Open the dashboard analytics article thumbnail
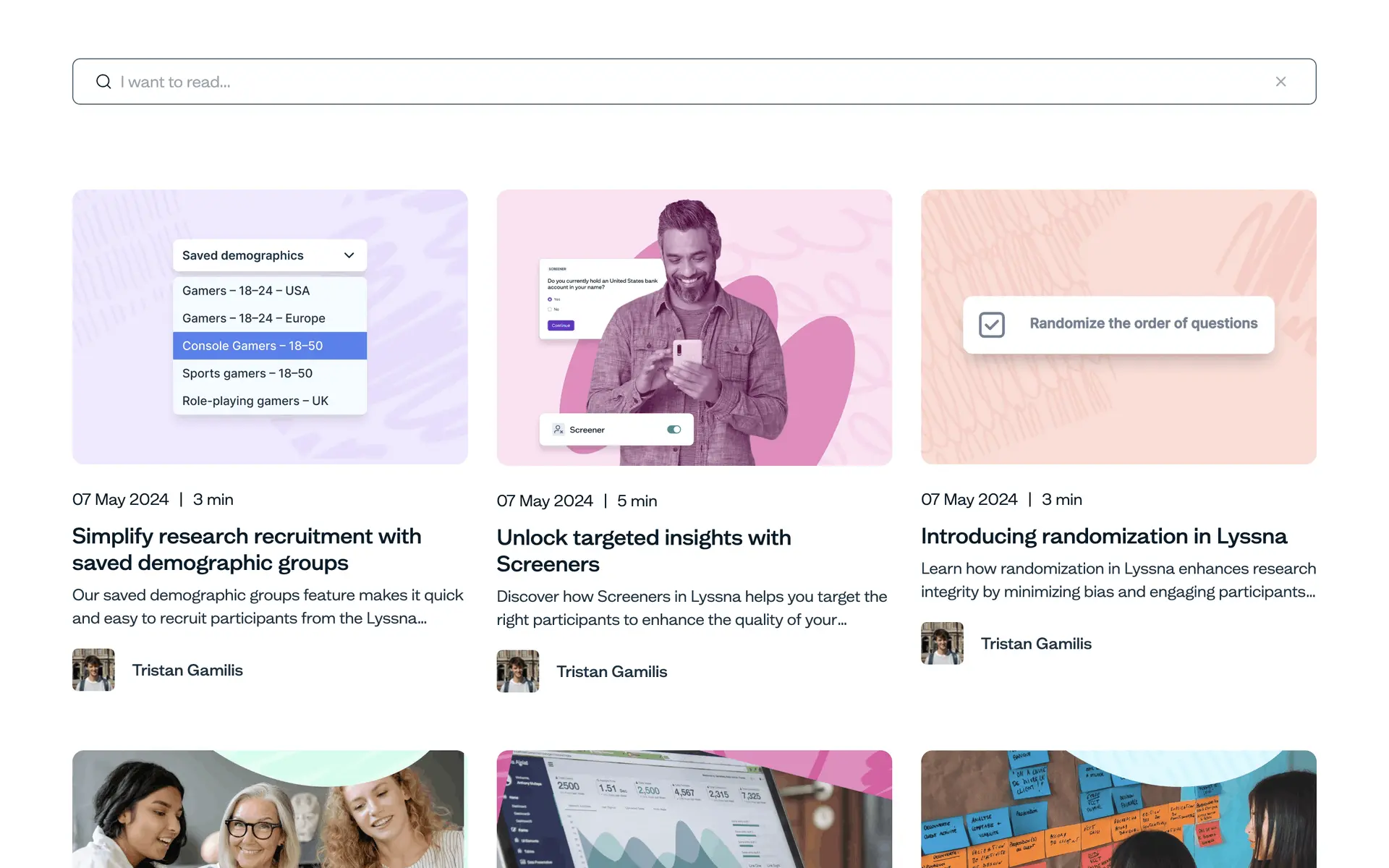1389x868 pixels. 694,809
